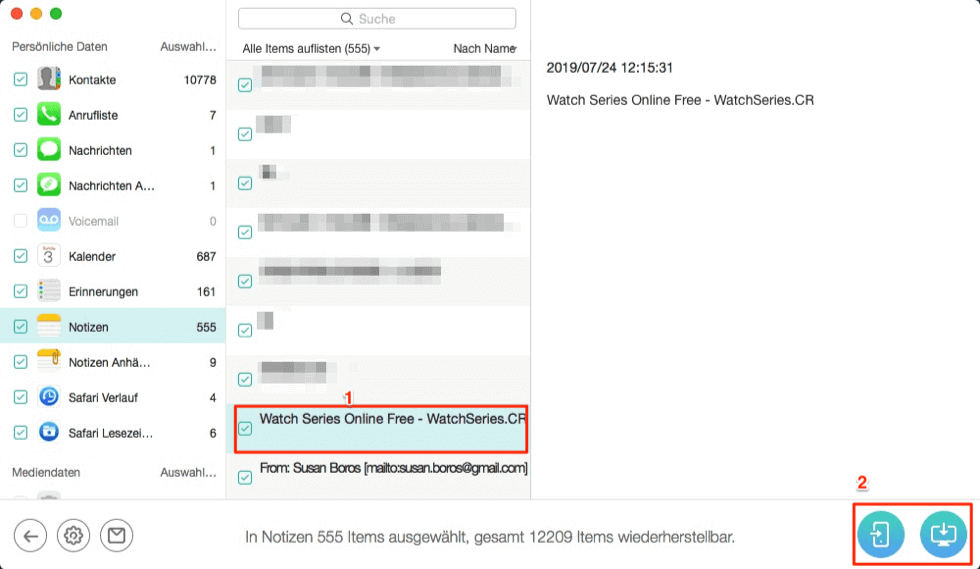
Task: Select the Anrufliste category row
Action: pos(112,114)
